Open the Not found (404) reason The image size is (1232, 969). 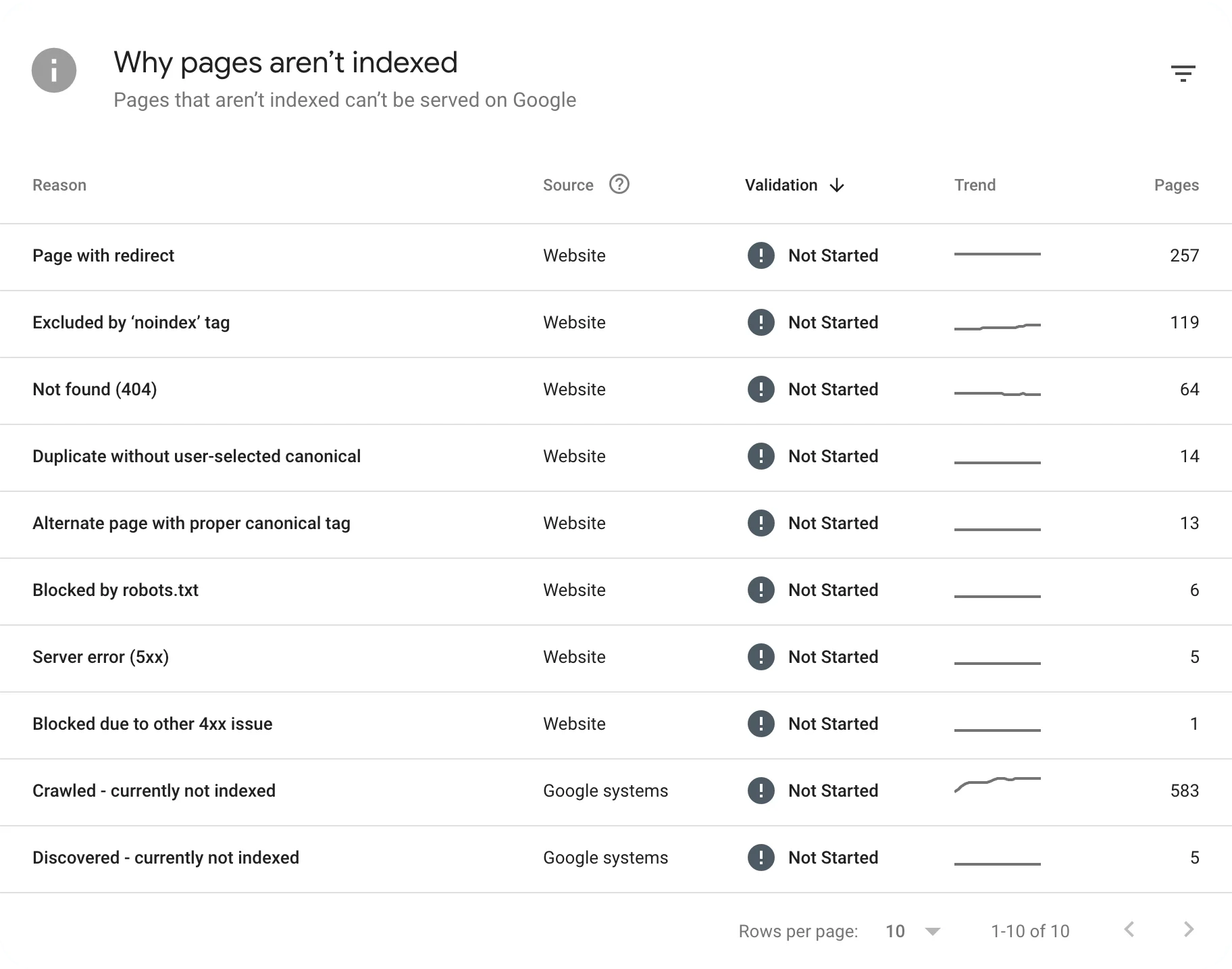95,389
